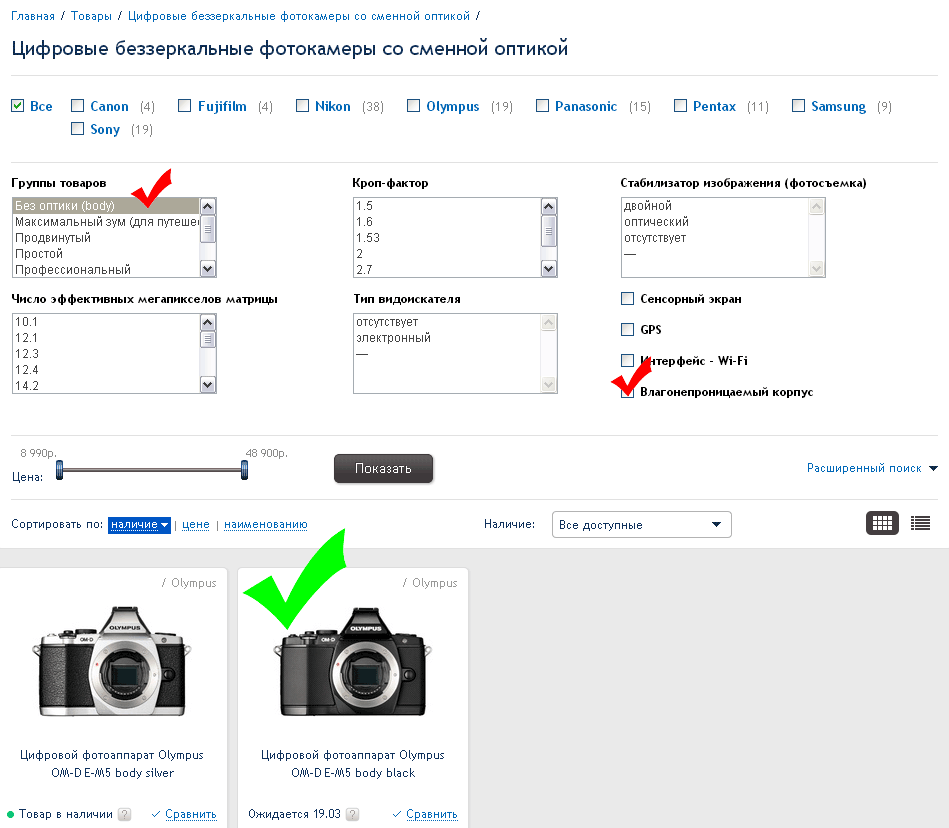Open help icon next to 'Ожидается 19.03'
Image resolution: width=949 pixels, height=828 pixels.
353,814
